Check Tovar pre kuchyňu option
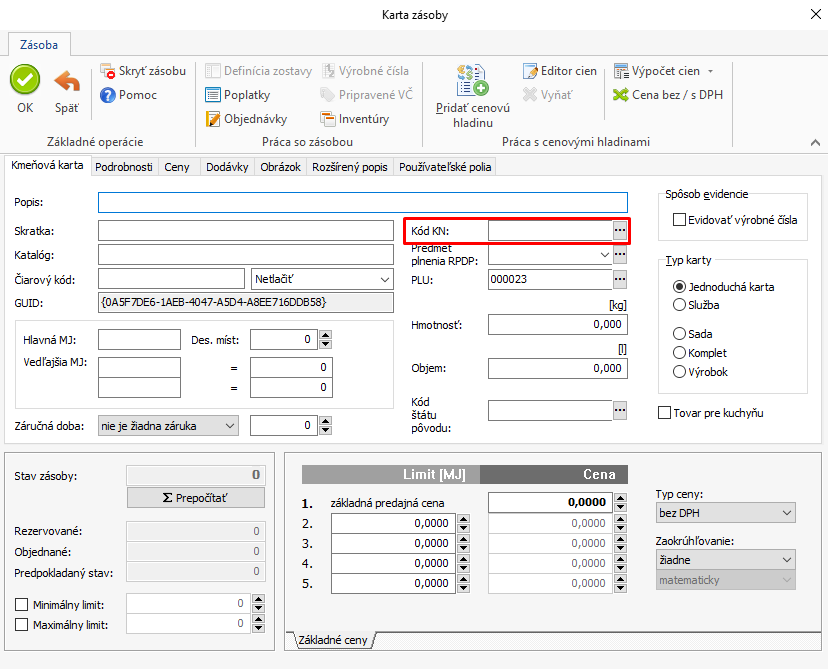The image size is (828, 669). (x=665, y=413)
